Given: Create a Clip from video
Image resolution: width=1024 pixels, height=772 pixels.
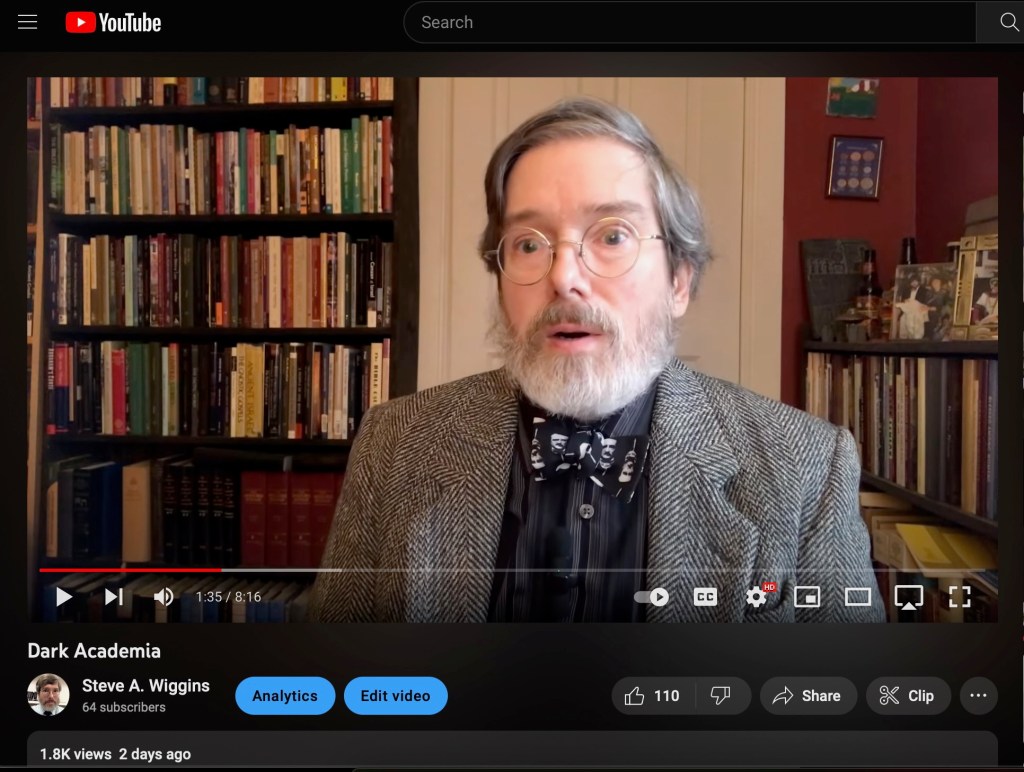Looking at the screenshot, I should pyautogui.click(x=907, y=696).
